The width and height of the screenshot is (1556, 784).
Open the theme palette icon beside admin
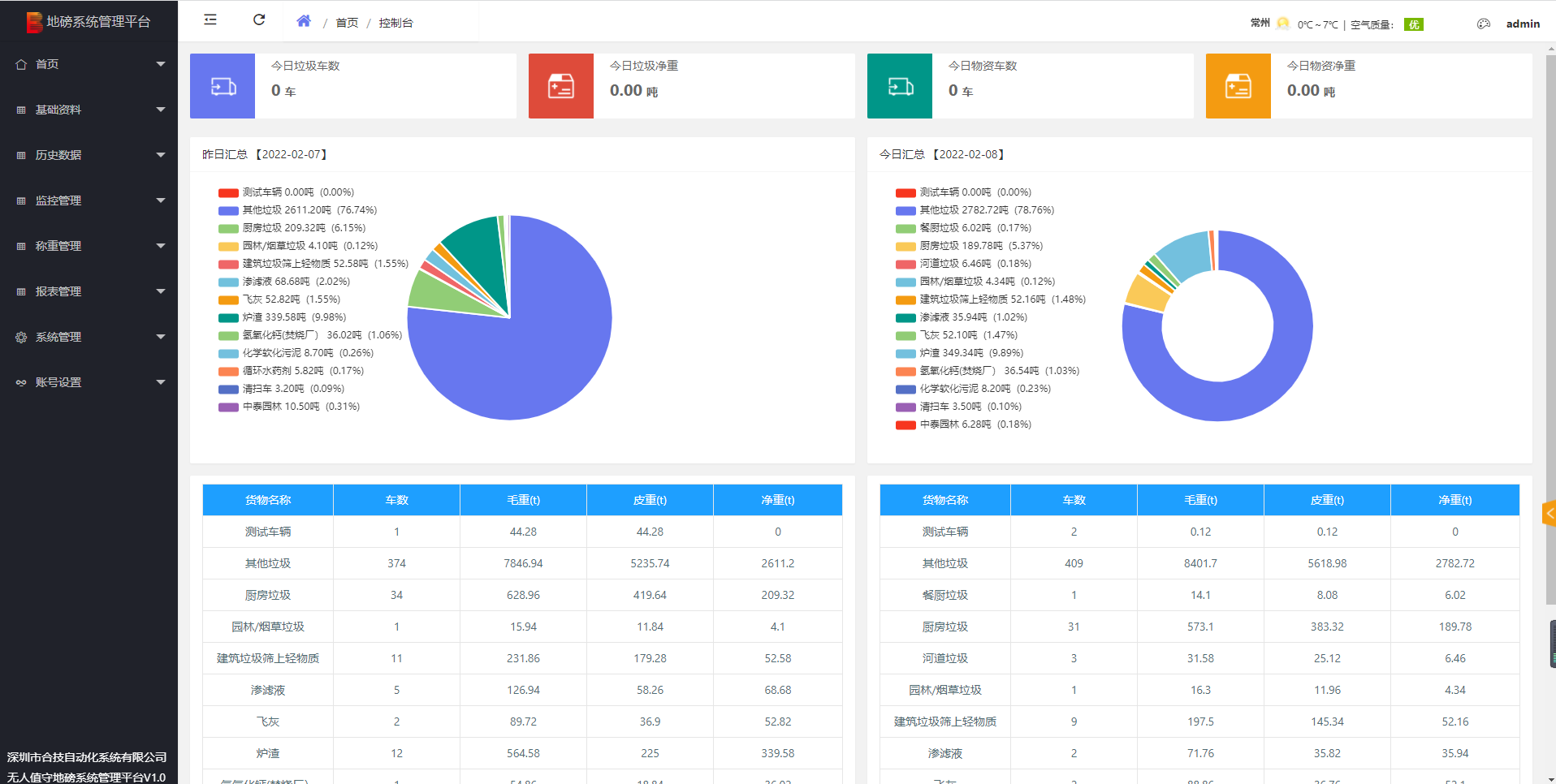[x=1484, y=24]
